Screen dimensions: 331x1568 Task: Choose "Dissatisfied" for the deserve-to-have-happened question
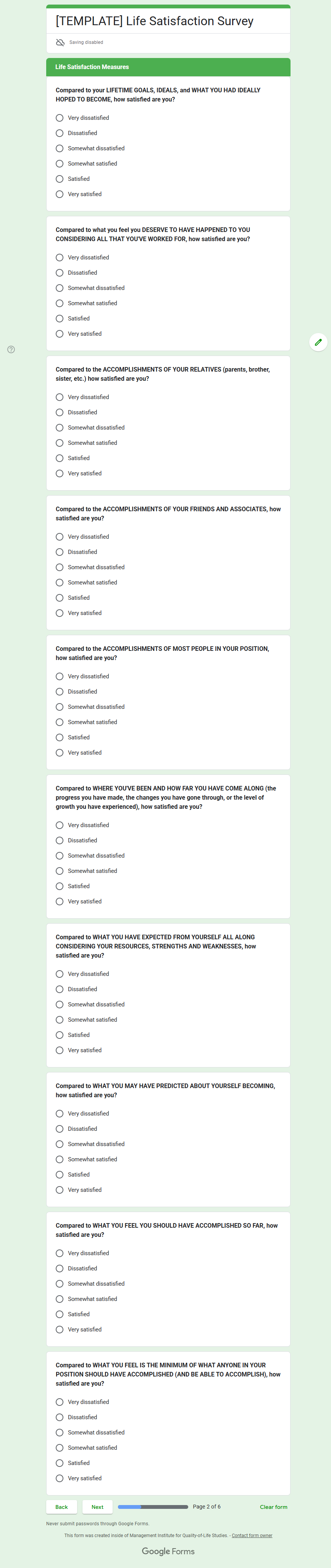click(60, 273)
